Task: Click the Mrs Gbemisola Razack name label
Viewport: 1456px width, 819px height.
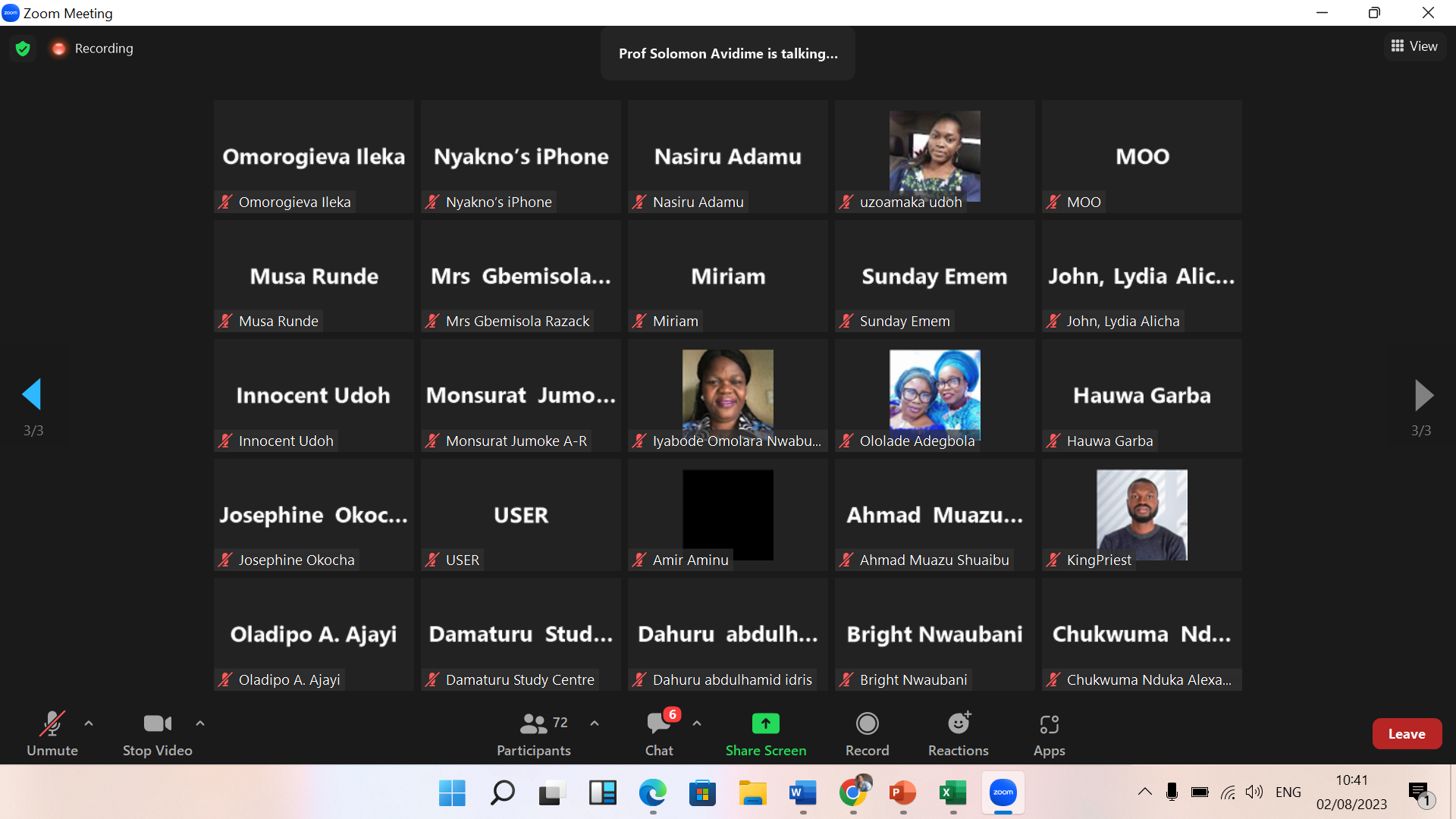Action: [x=518, y=321]
